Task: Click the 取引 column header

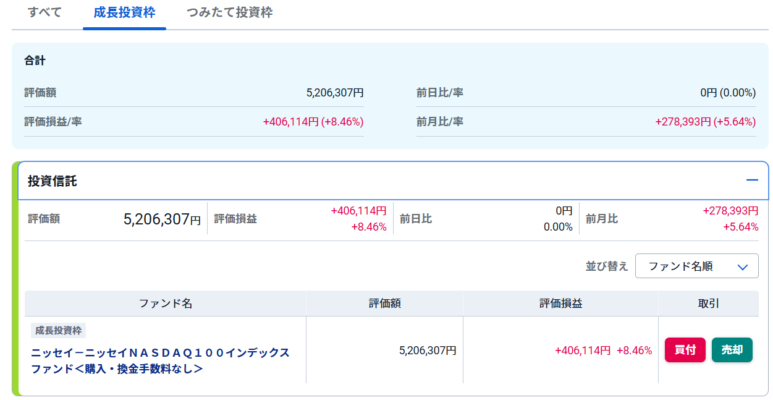Action: pos(708,304)
